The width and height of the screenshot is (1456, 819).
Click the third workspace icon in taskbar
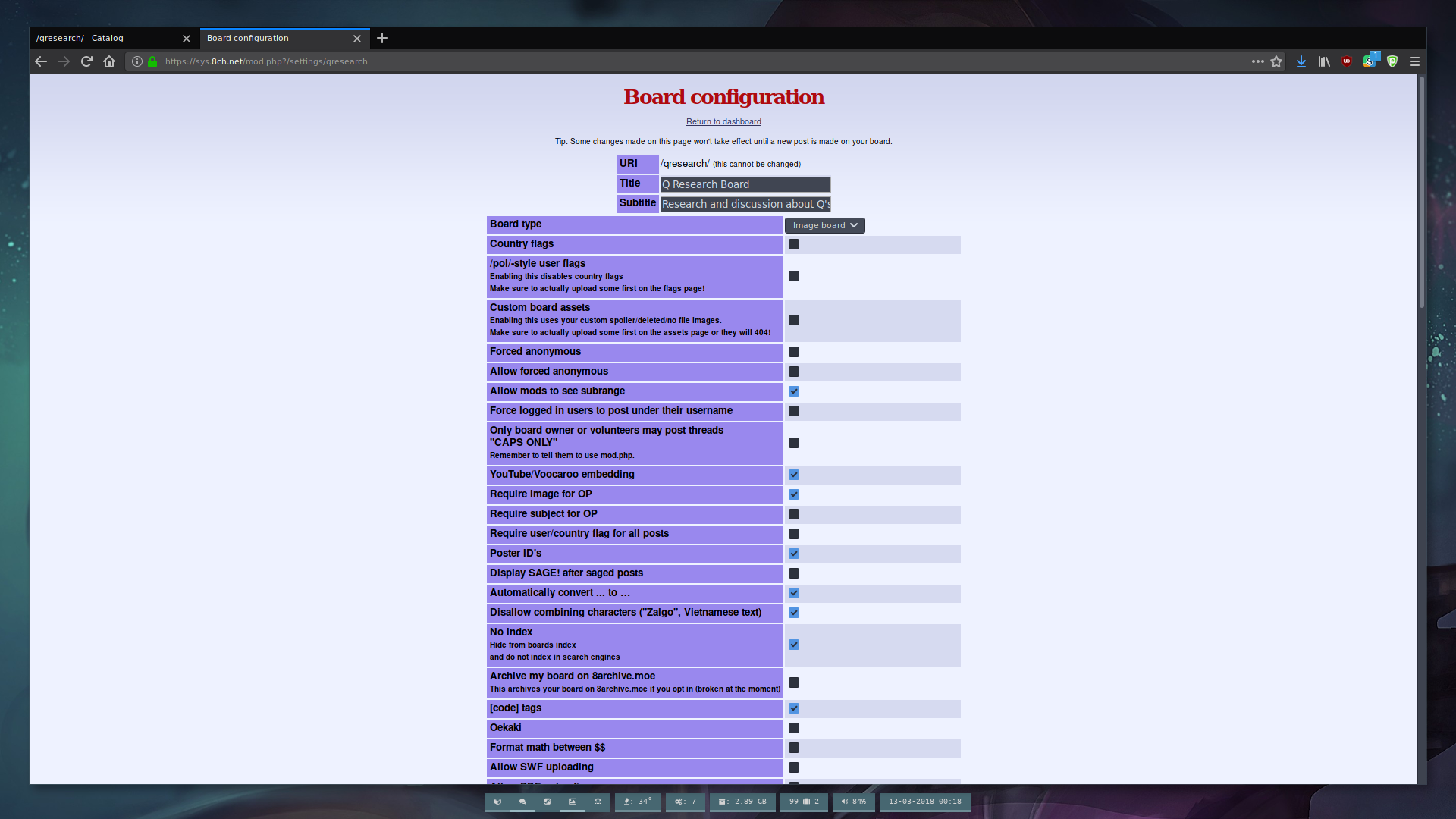(548, 802)
